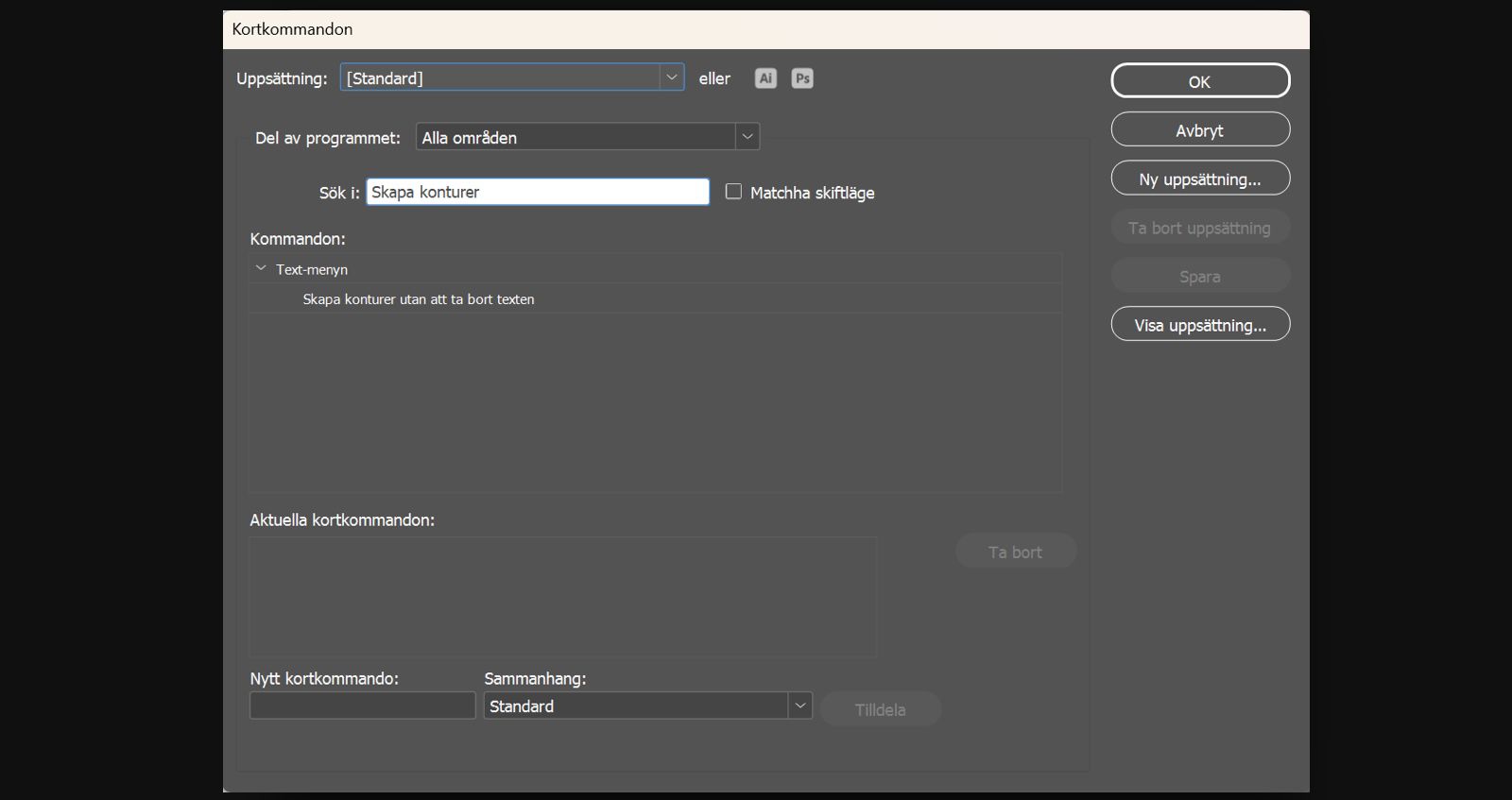The width and height of the screenshot is (1512, 800).
Task: Click the Ta bort uppsättning button
Action: (x=1200, y=228)
